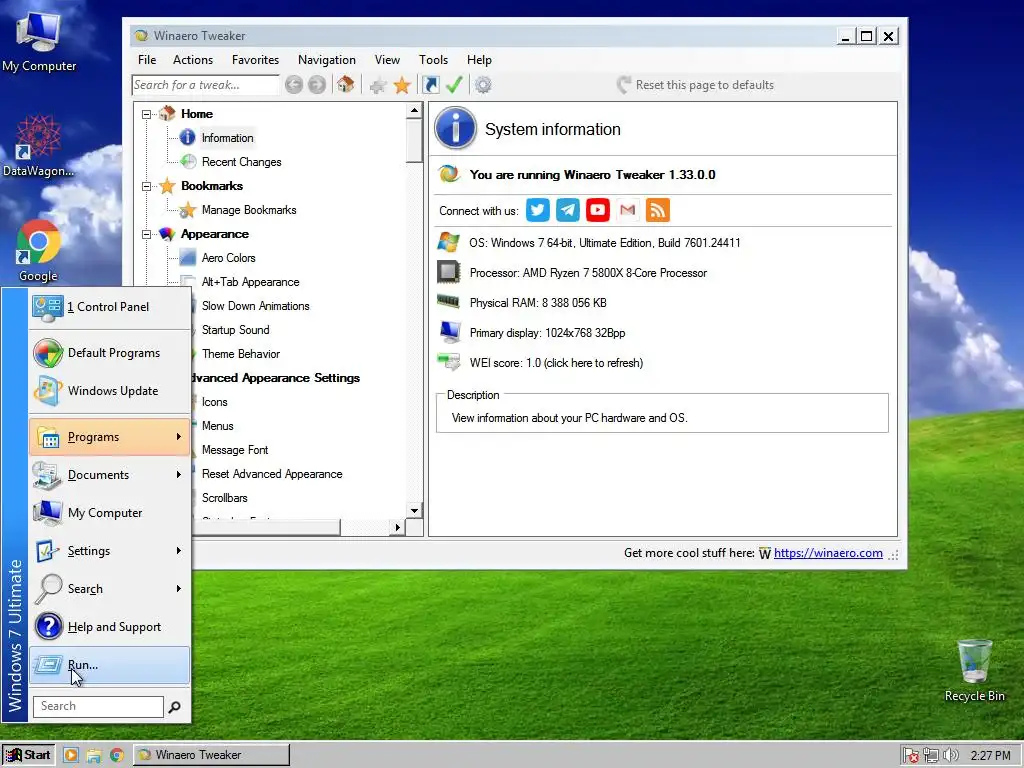Open file explorer from quick launch bar
This screenshot has height=768, width=1024.
94,755
